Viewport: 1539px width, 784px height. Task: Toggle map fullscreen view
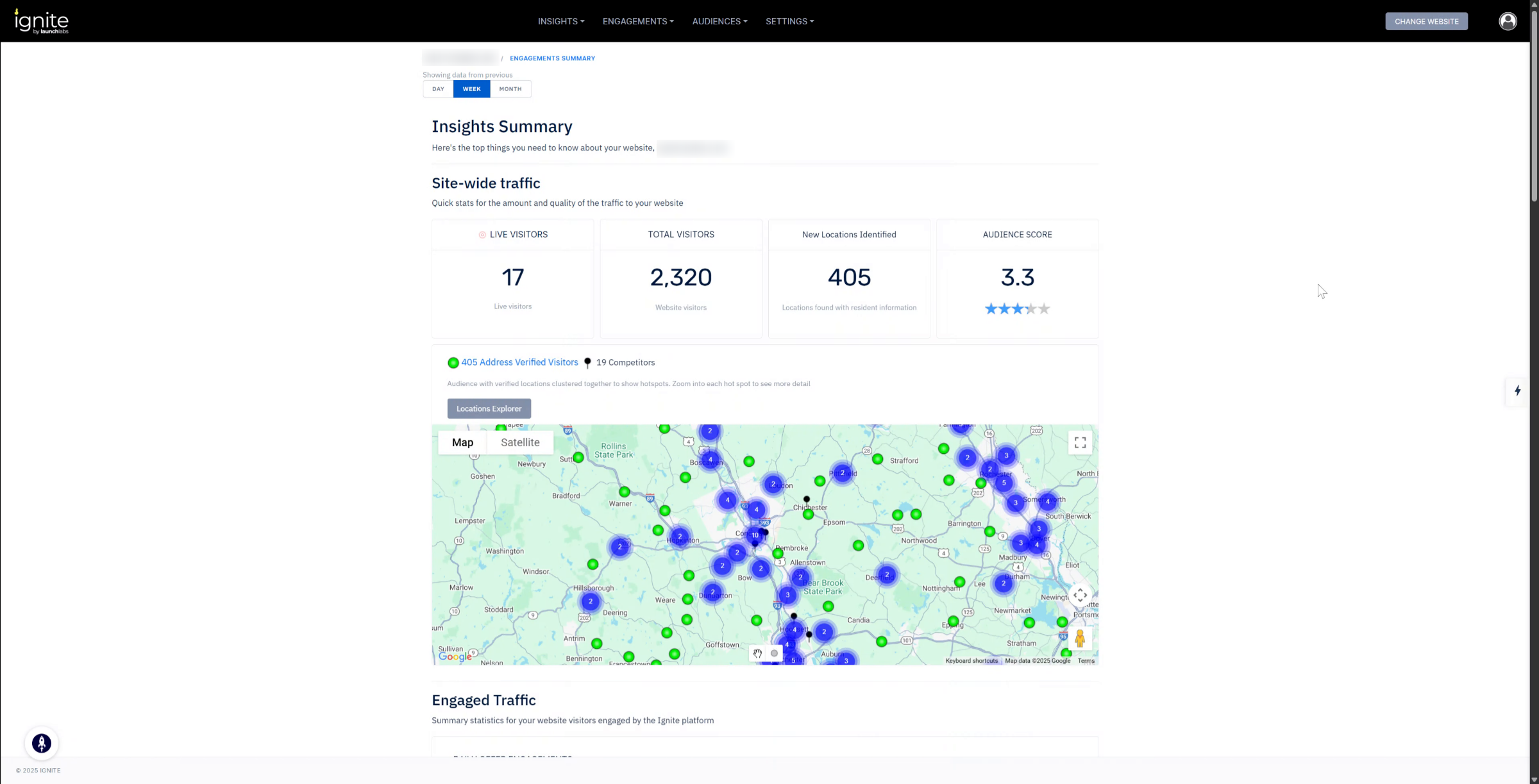[1080, 442]
